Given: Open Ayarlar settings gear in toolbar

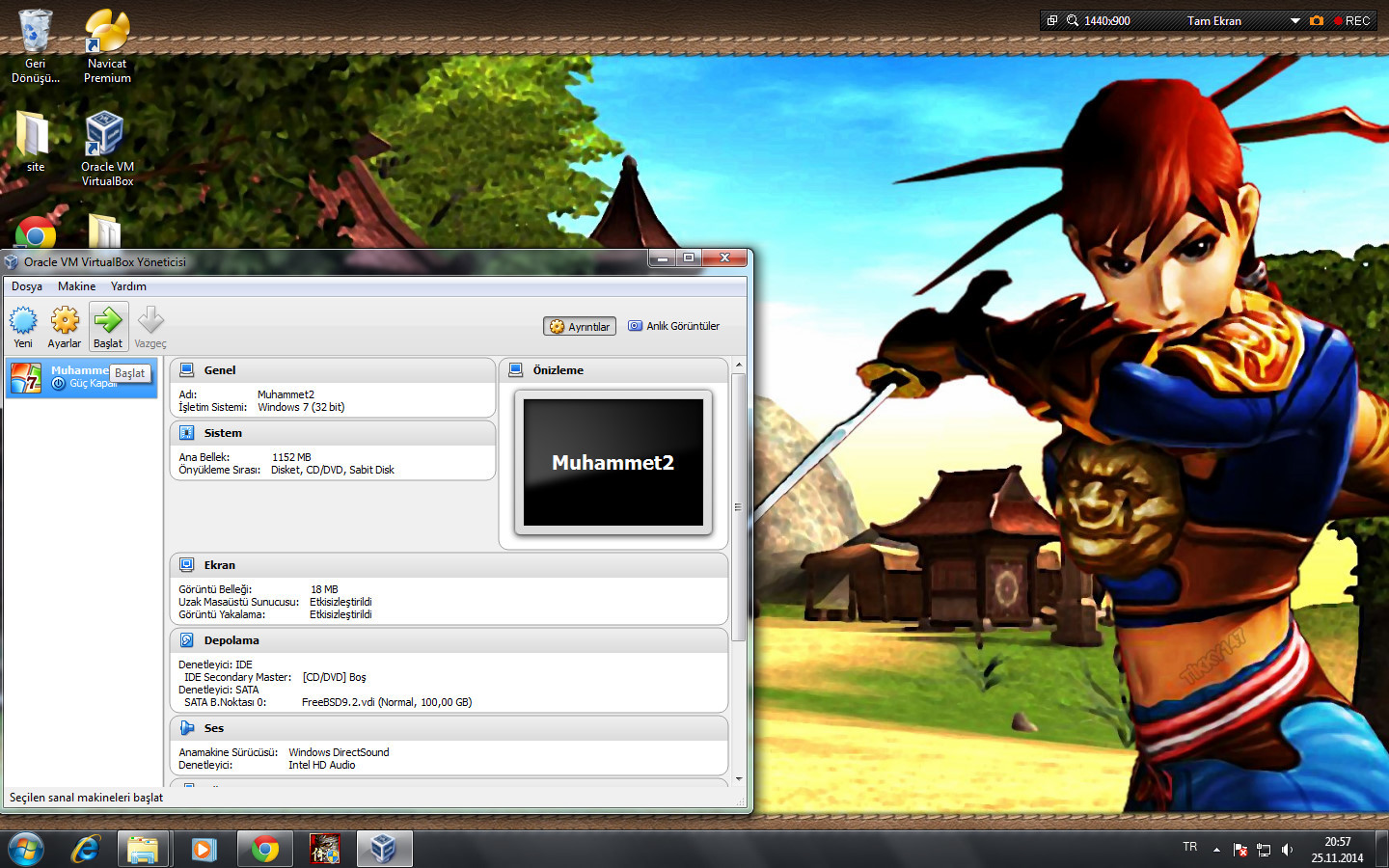Looking at the screenshot, I should click(x=65, y=320).
